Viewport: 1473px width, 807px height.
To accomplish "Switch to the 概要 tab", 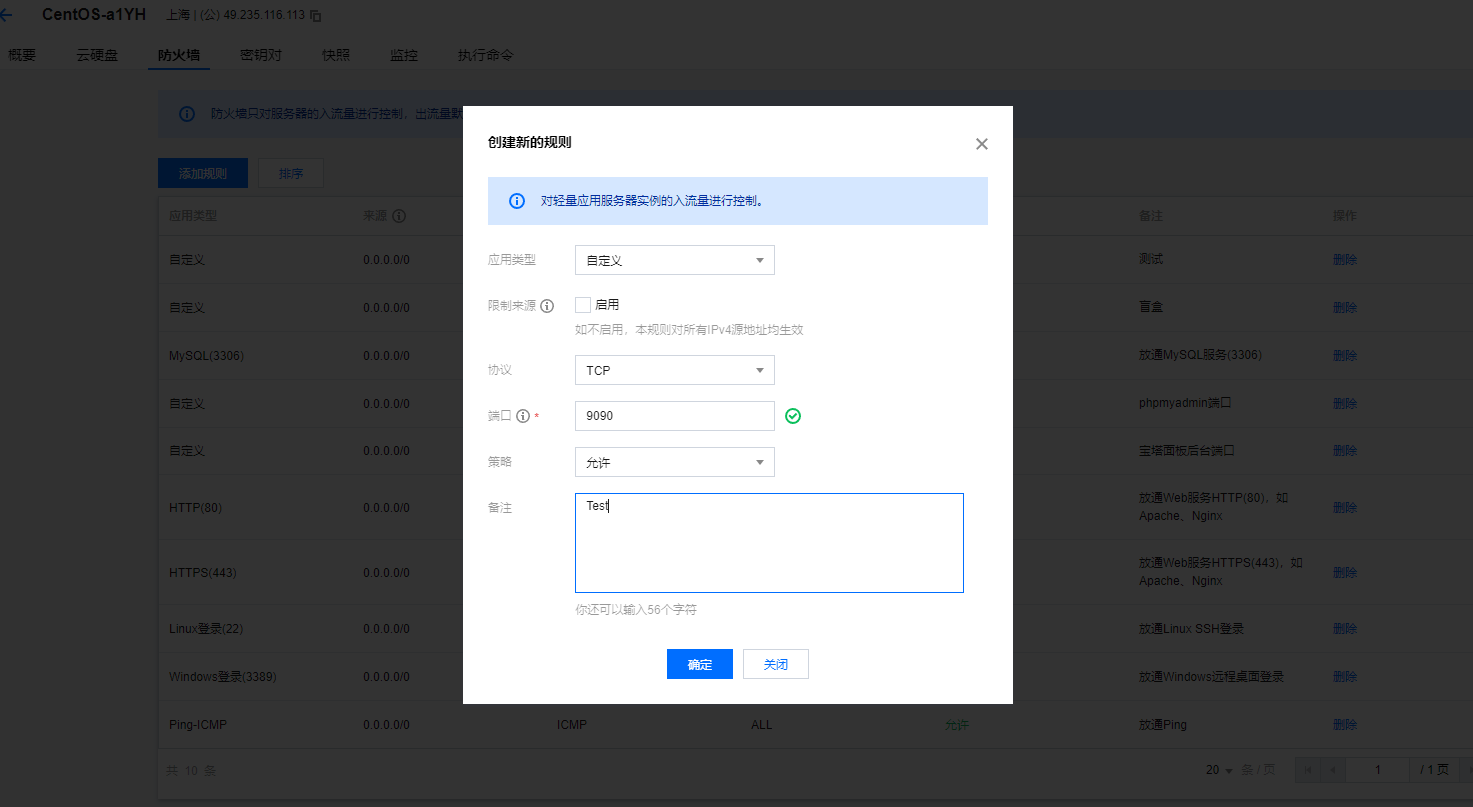I will tap(22, 55).
